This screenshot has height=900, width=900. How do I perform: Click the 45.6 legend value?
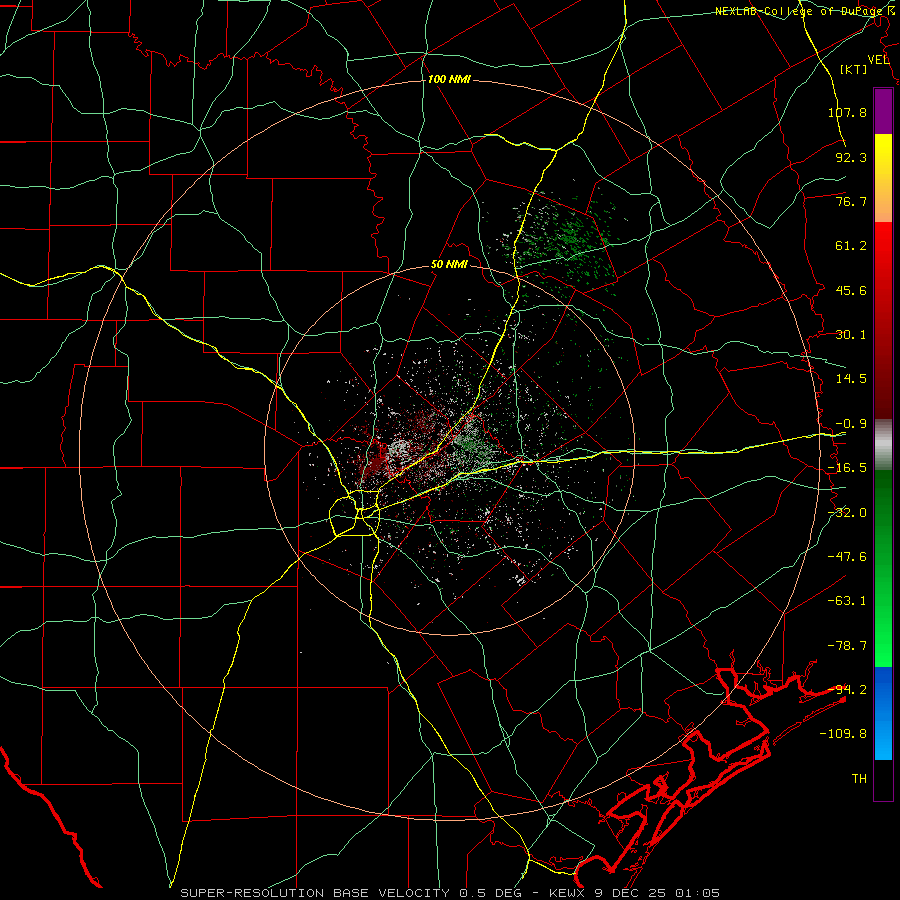coord(851,290)
